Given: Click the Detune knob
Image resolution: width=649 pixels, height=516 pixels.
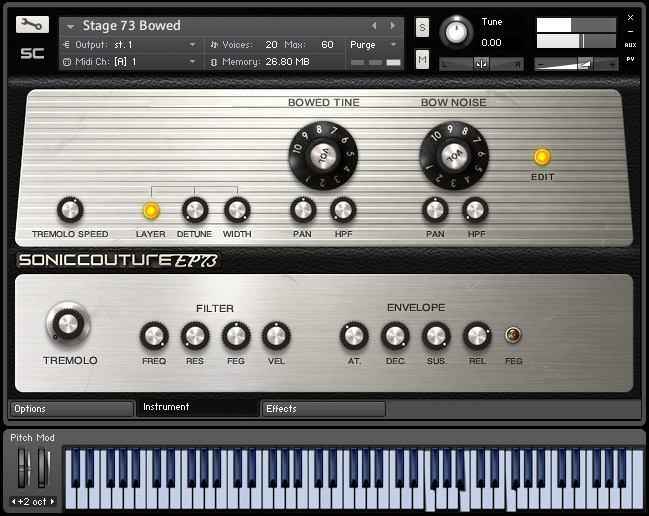Looking at the screenshot, I should click(x=195, y=210).
